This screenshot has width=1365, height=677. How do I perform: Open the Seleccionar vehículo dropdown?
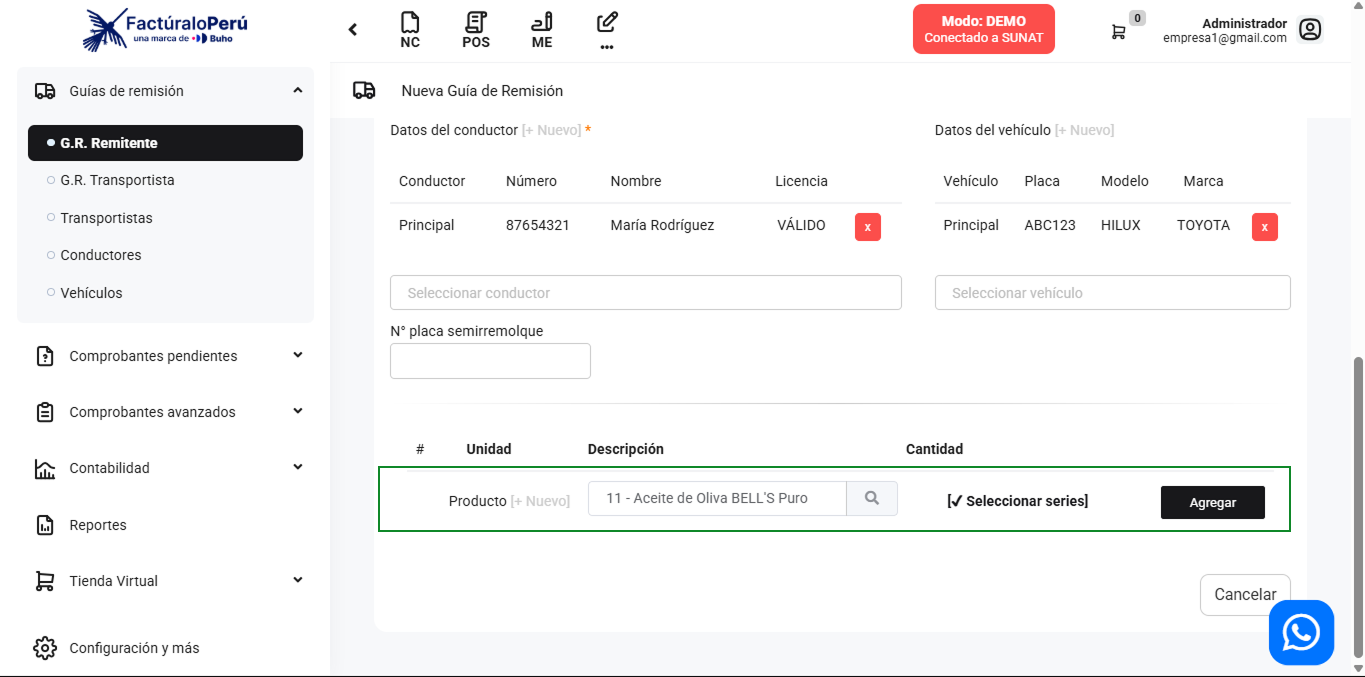coord(1112,293)
